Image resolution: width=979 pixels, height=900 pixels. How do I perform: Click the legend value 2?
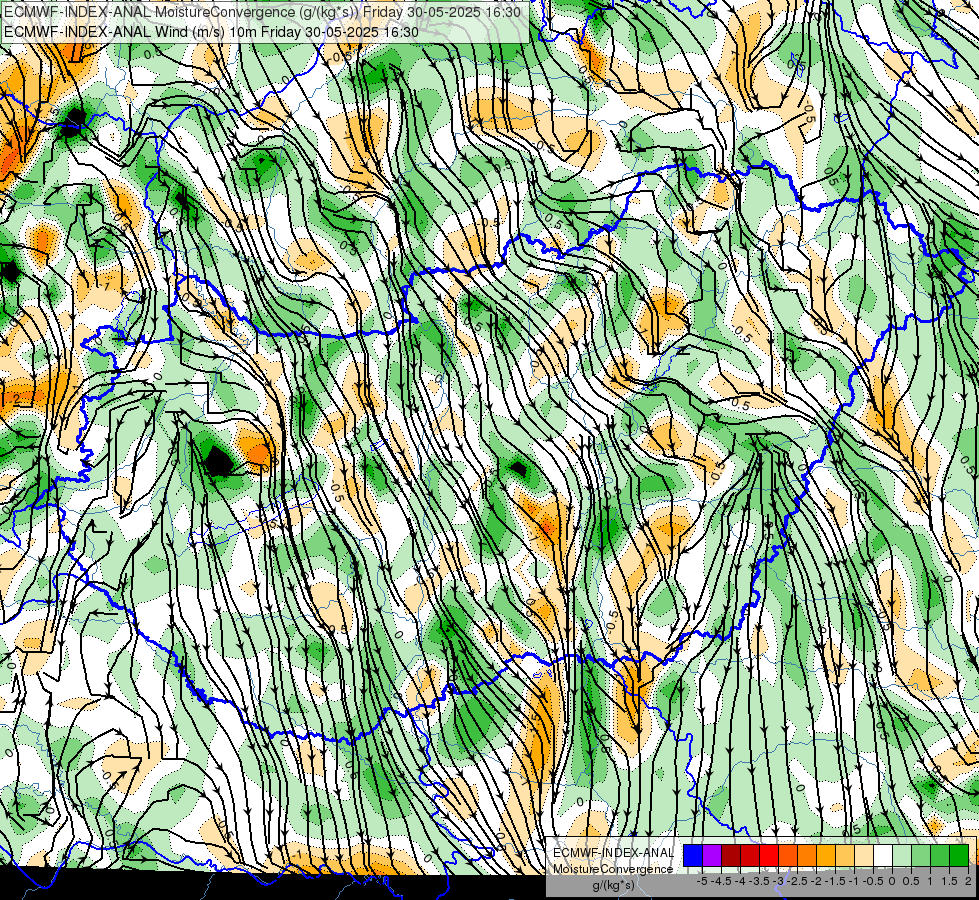[968, 881]
